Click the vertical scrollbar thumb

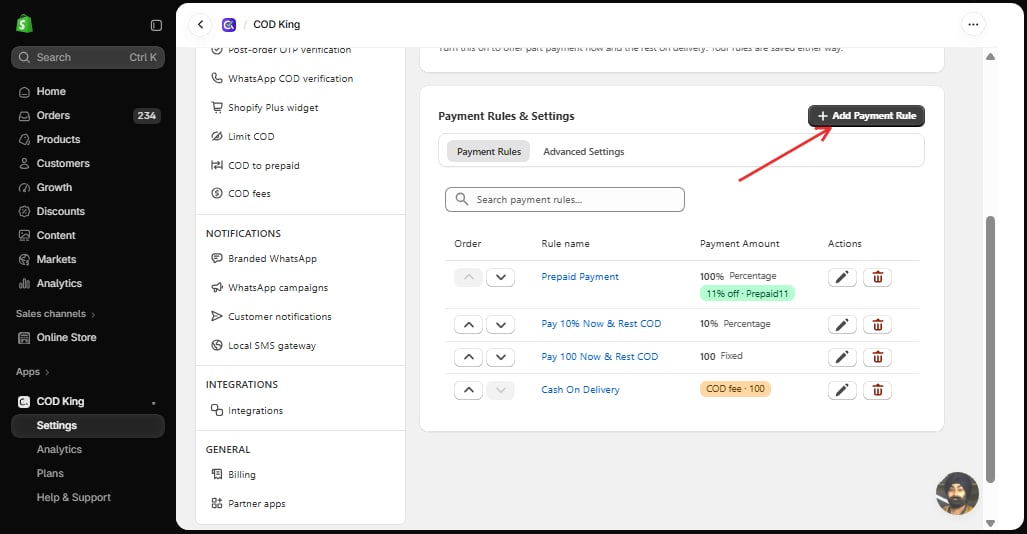tap(990, 349)
